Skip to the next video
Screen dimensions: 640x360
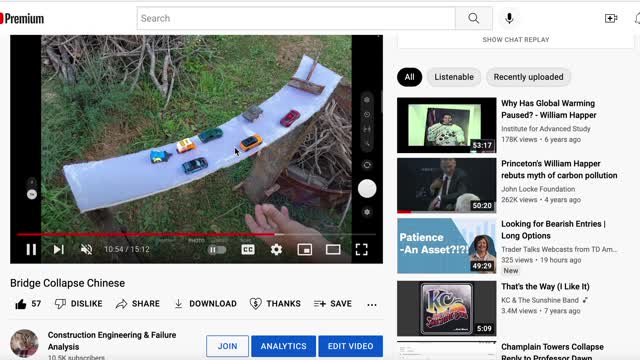coord(59,249)
